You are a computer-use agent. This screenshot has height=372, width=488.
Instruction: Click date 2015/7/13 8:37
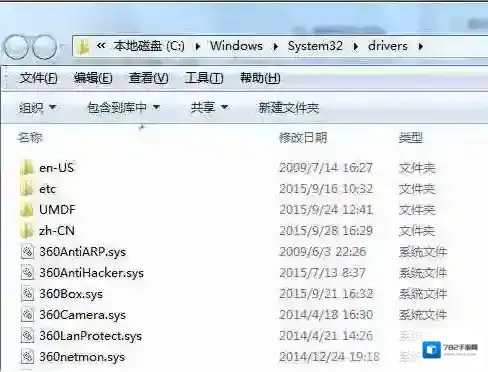point(322,273)
